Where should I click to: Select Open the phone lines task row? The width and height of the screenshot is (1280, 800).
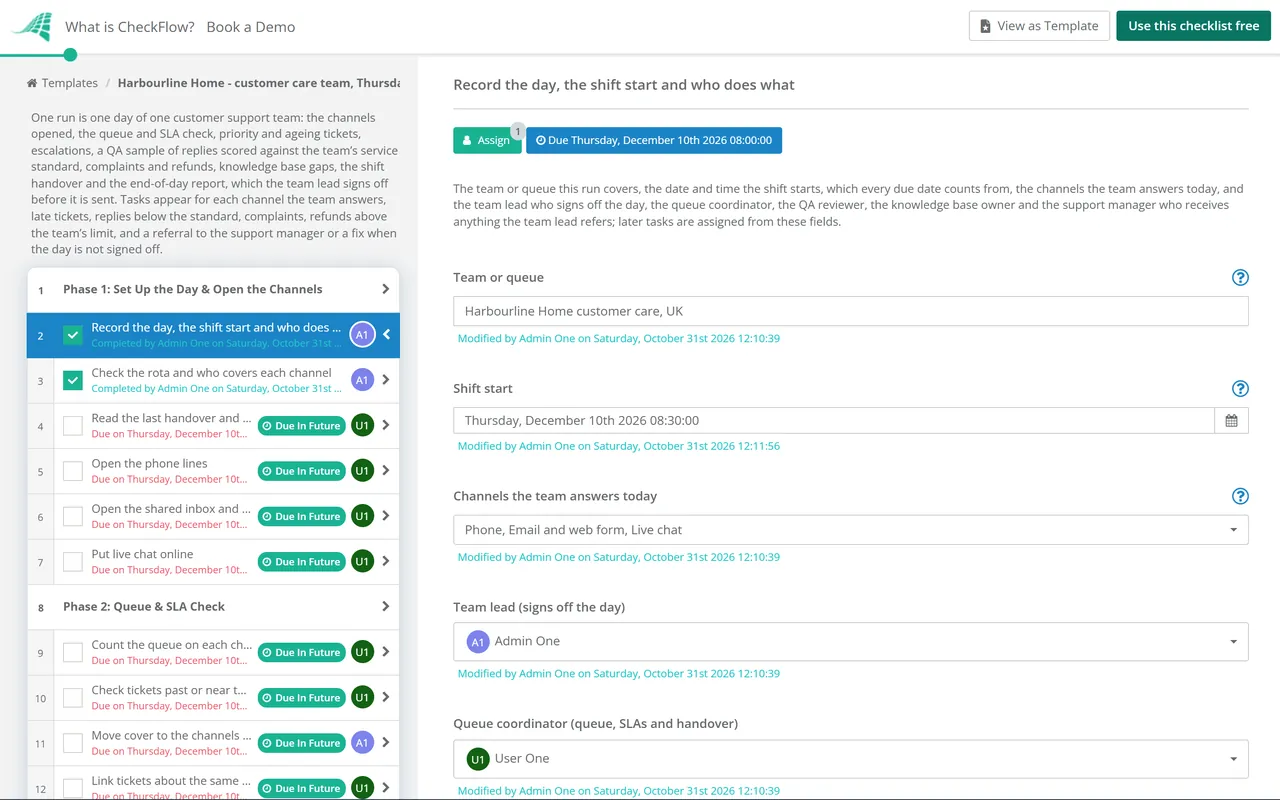213,471
